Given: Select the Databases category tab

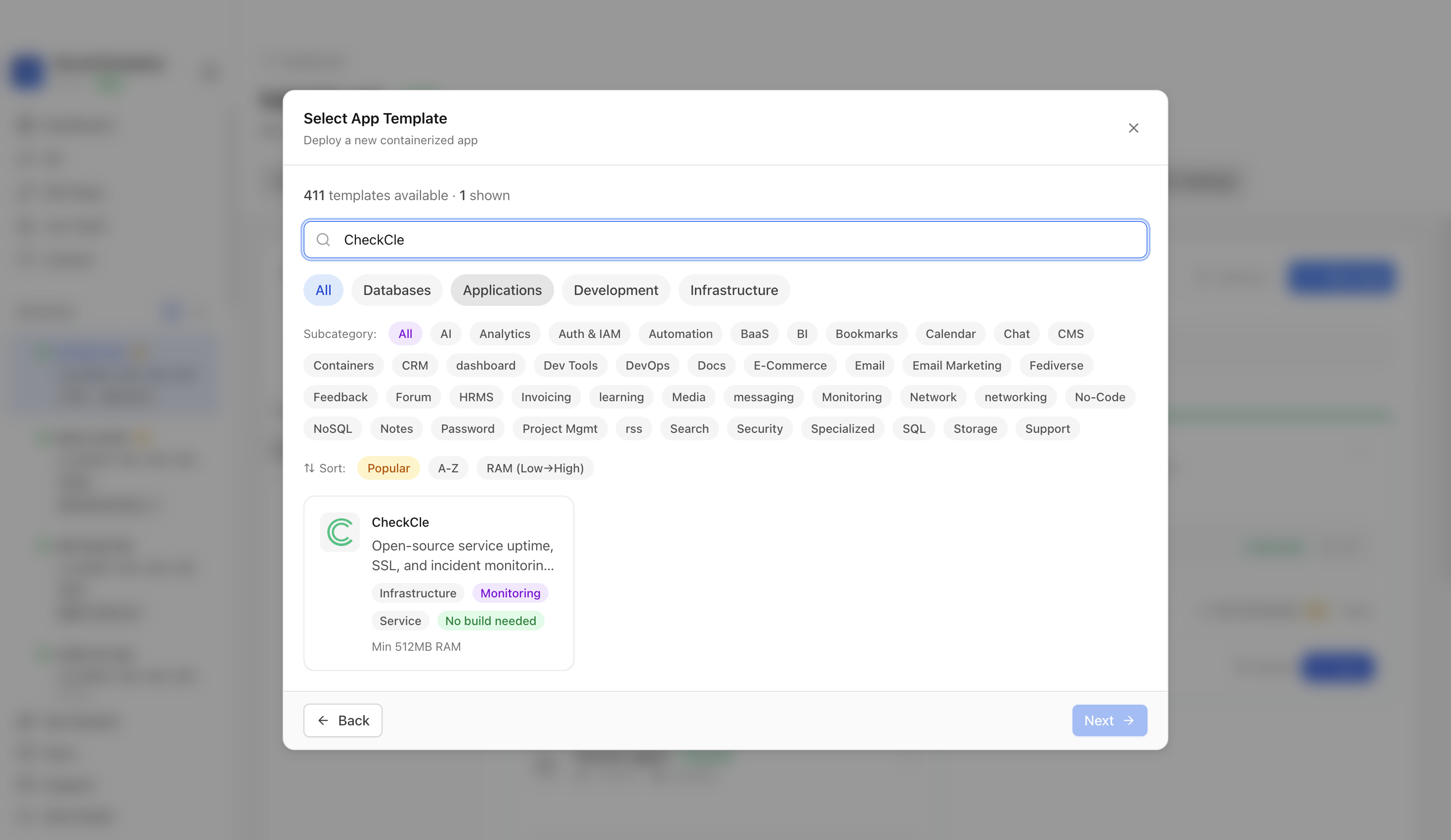Looking at the screenshot, I should [x=397, y=290].
